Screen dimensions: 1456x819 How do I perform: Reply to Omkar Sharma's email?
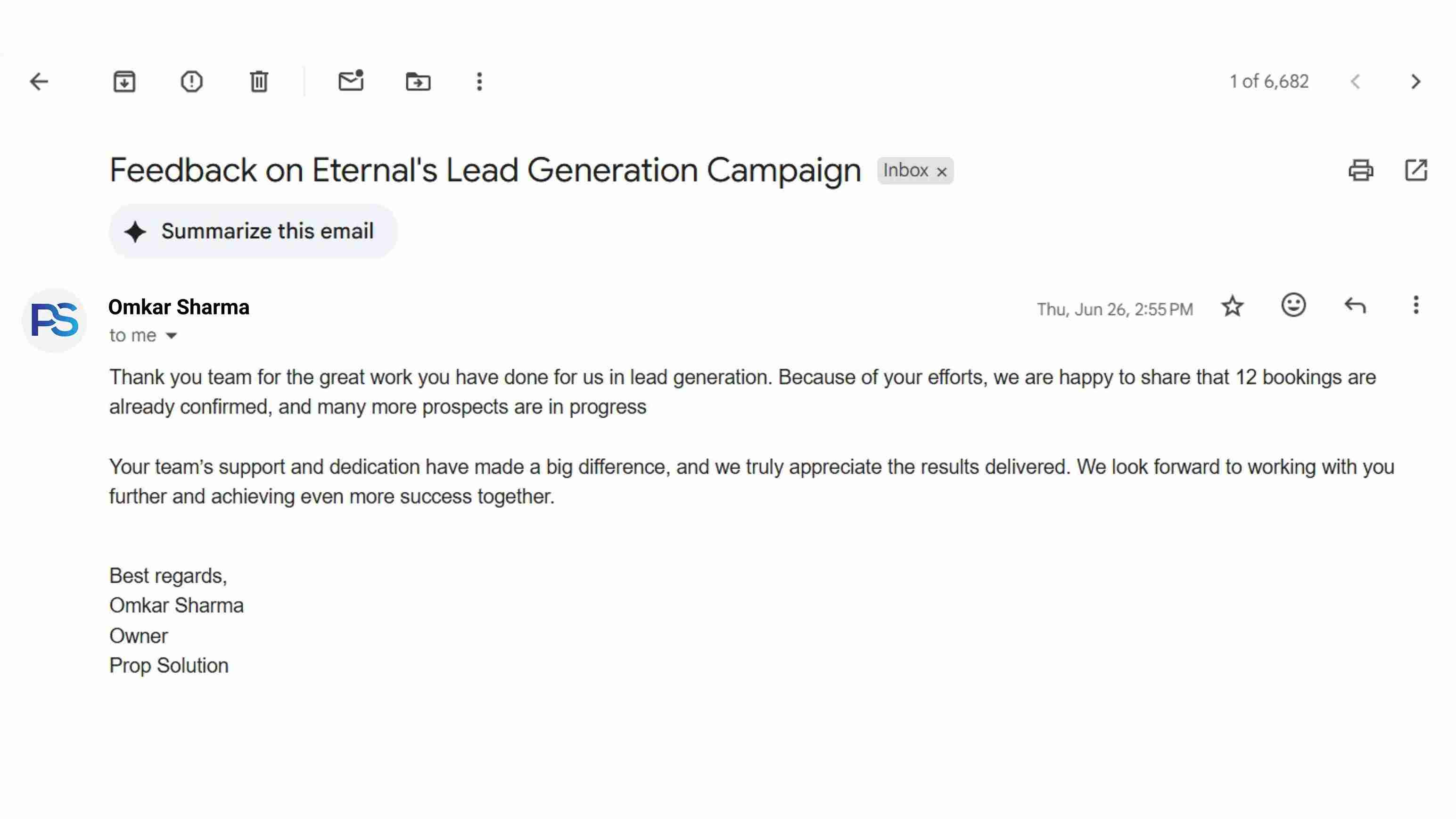coord(1355,306)
